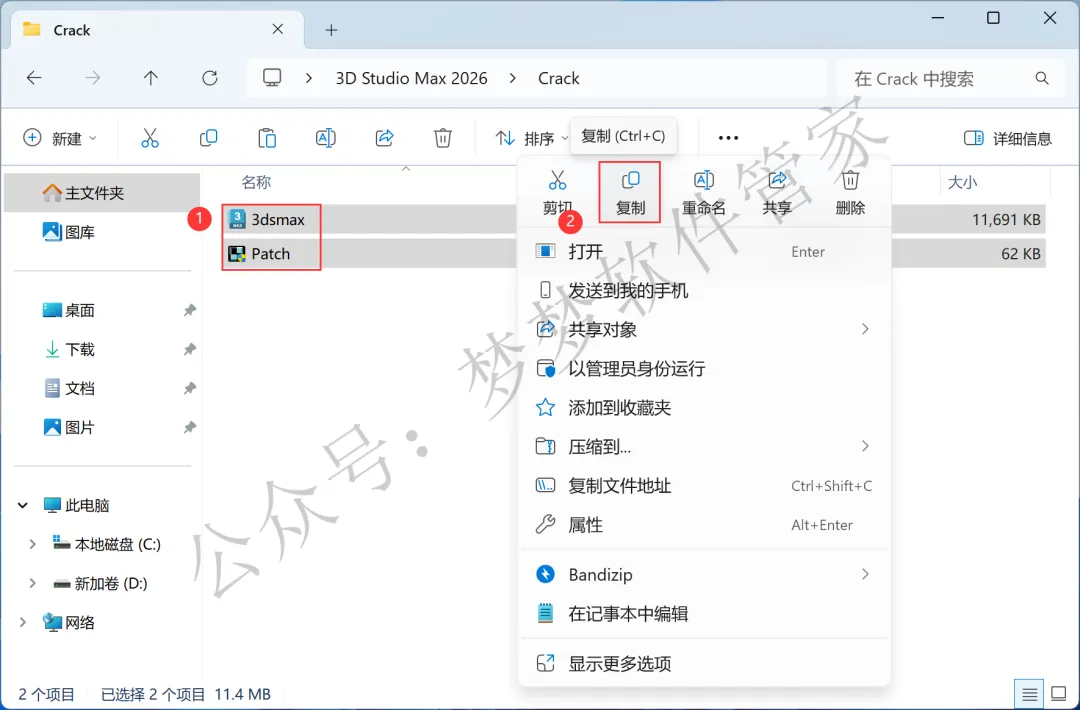
Task: Open a new tab with plus button
Action: [331, 30]
